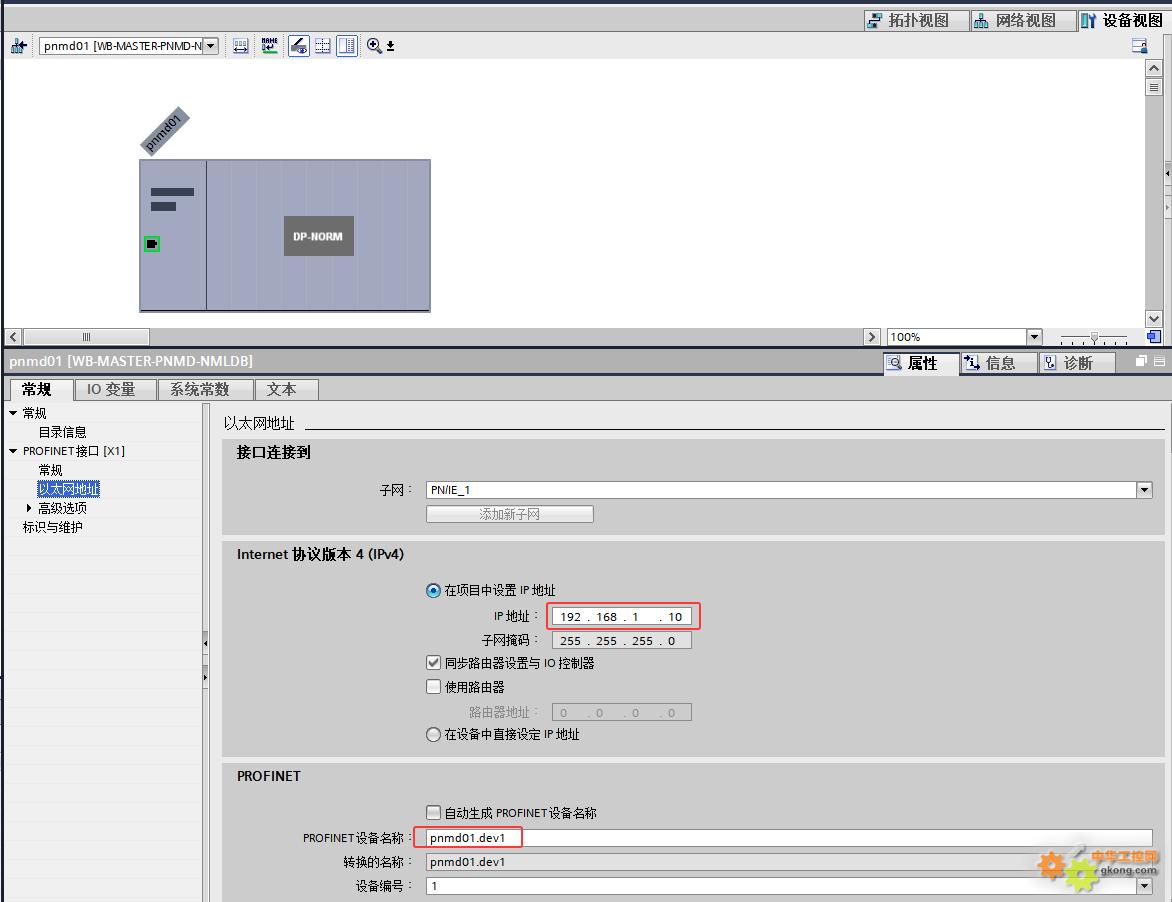This screenshot has height=902, width=1172.
Task: Select 'Set IP address in project' radio button
Action: (x=434, y=591)
